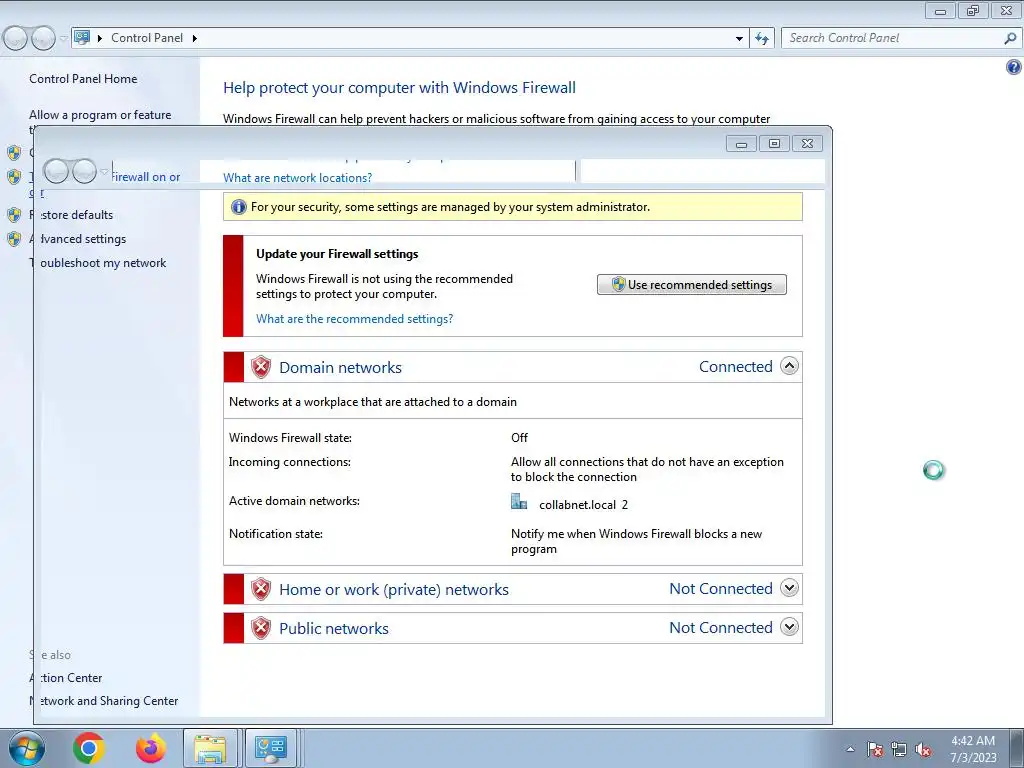Click red shield icon beside Home or work networks
The image size is (1024, 768).
pyautogui.click(x=261, y=589)
